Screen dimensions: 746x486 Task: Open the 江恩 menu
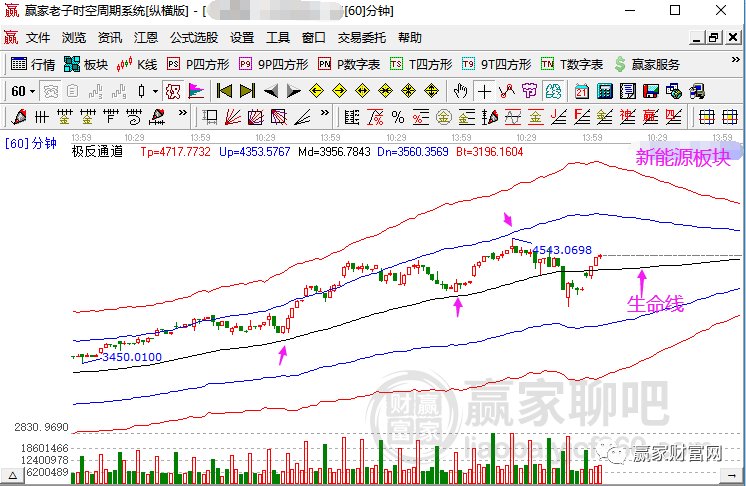pos(146,38)
